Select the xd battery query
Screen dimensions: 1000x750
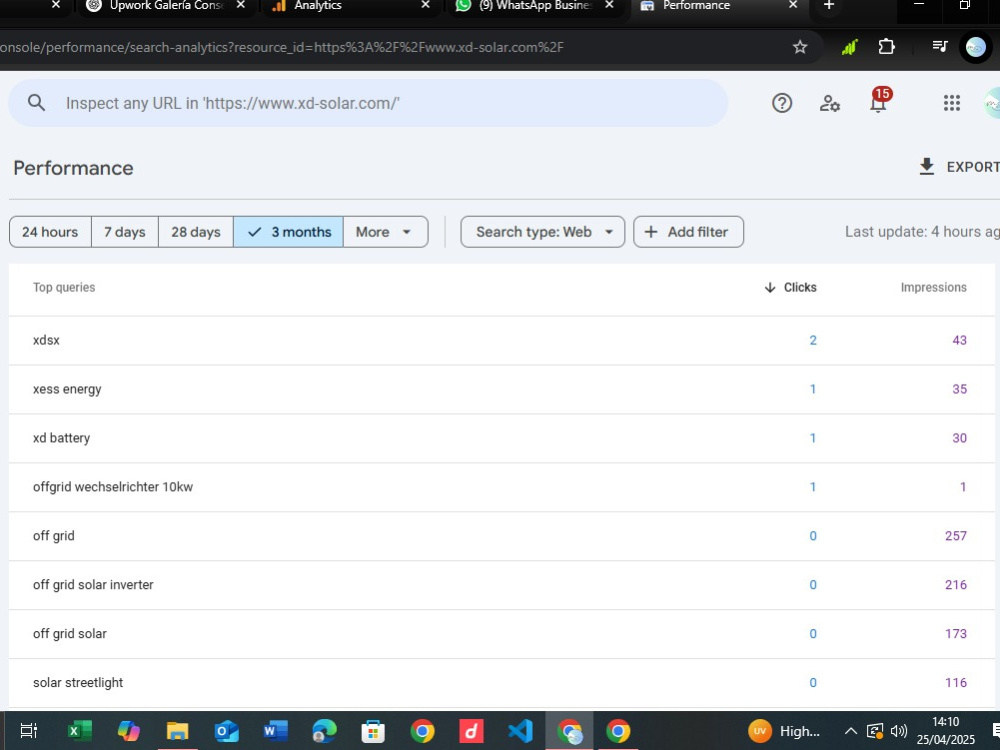coord(501,438)
